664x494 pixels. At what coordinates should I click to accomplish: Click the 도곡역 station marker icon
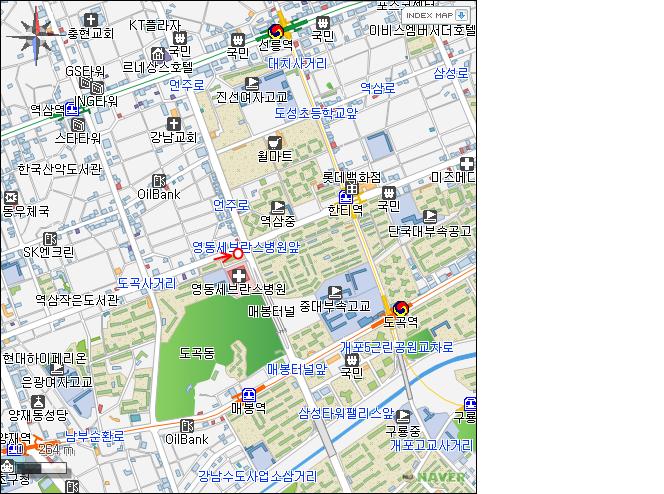(x=401, y=308)
